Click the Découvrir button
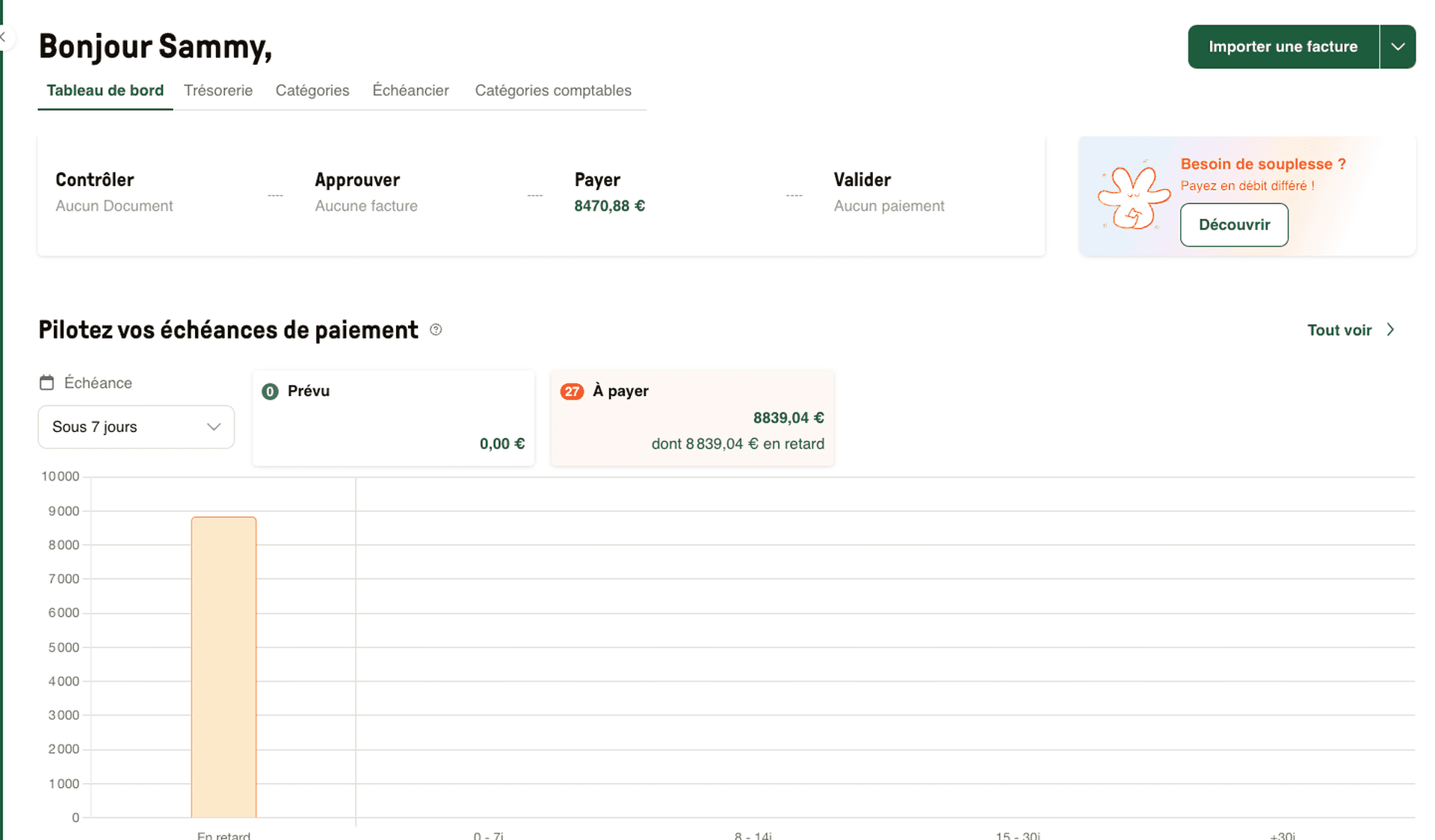Image resolution: width=1435 pixels, height=840 pixels. coord(1233,224)
